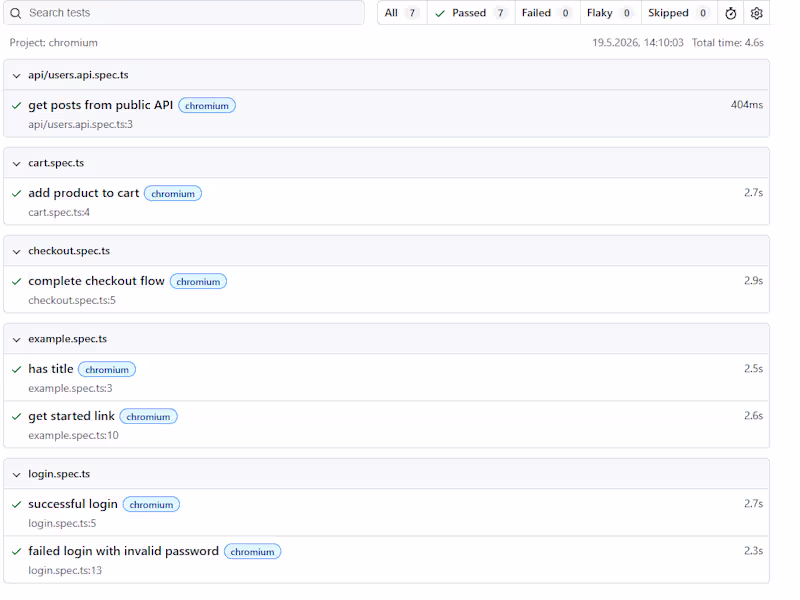Click api/users.api.spec.ts file header name
Viewport: 800px width, 600px height.
tap(78, 75)
